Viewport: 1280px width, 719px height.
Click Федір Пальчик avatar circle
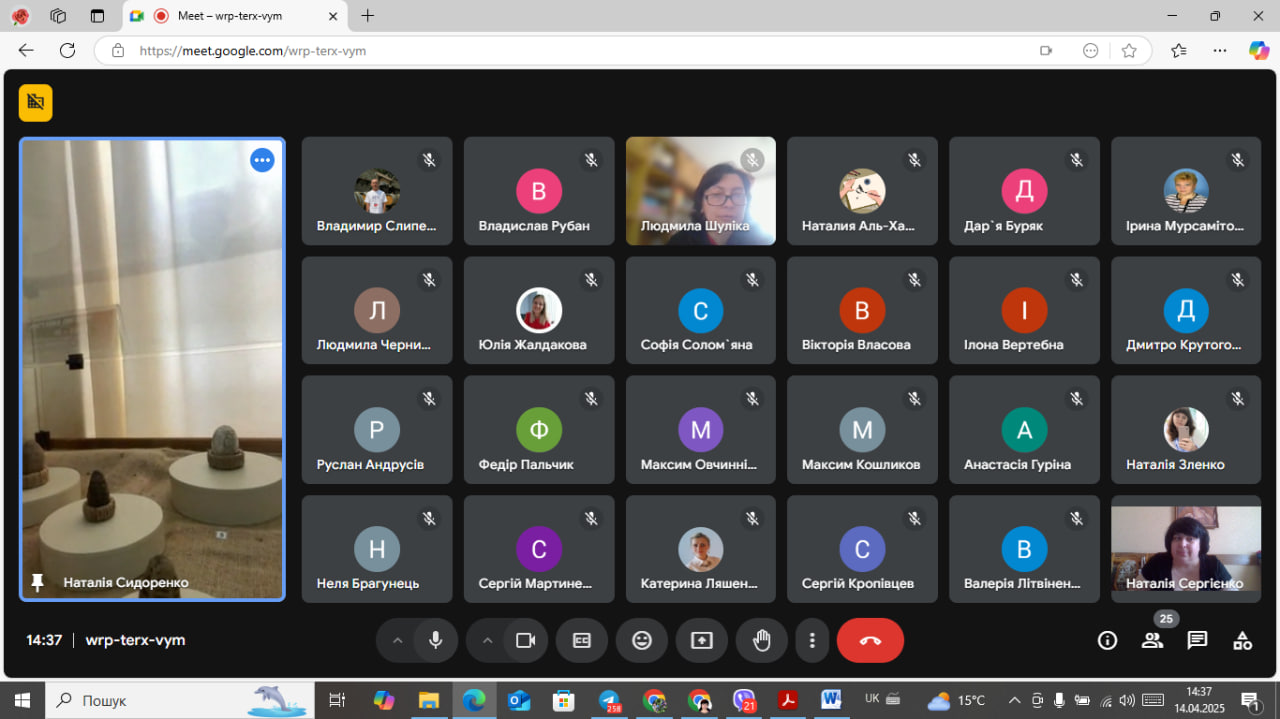539,430
